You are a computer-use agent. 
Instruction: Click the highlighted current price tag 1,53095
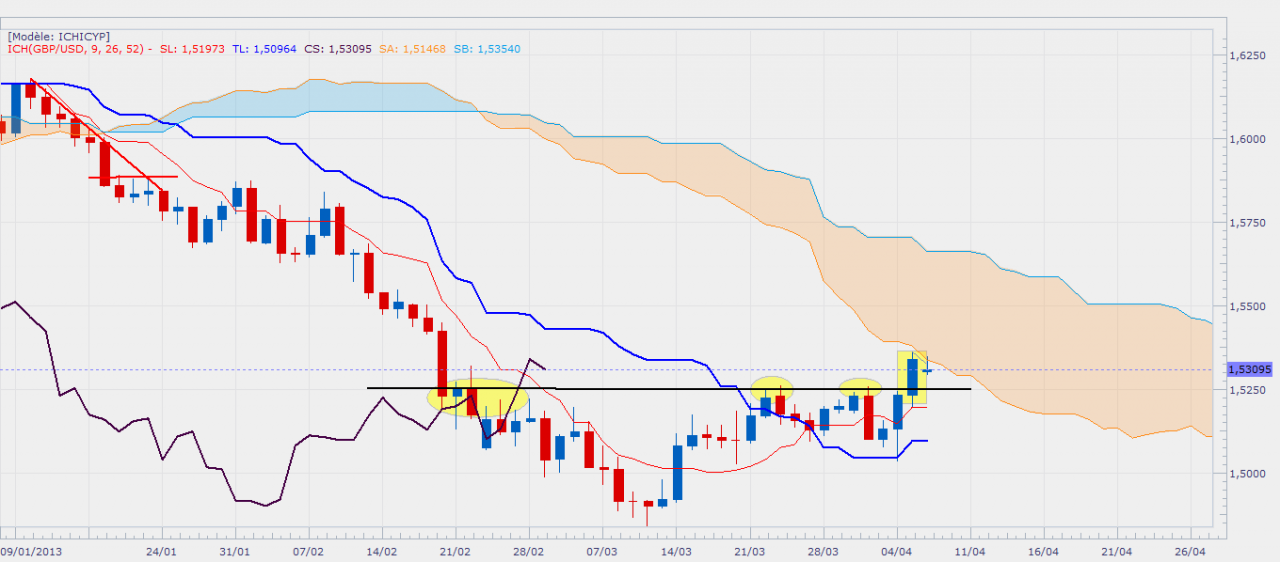pyautogui.click(x=1248, y=369)
